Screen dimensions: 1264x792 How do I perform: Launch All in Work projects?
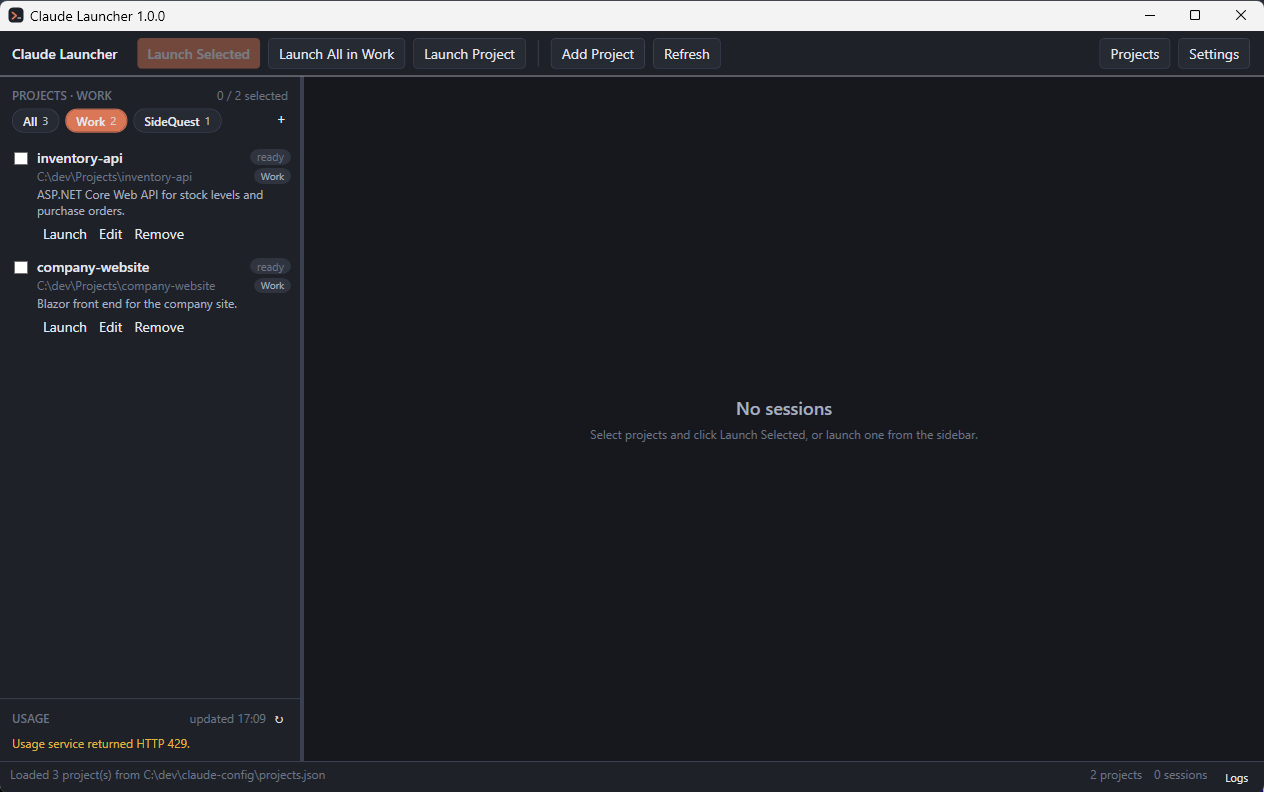(x=337, y=54)
